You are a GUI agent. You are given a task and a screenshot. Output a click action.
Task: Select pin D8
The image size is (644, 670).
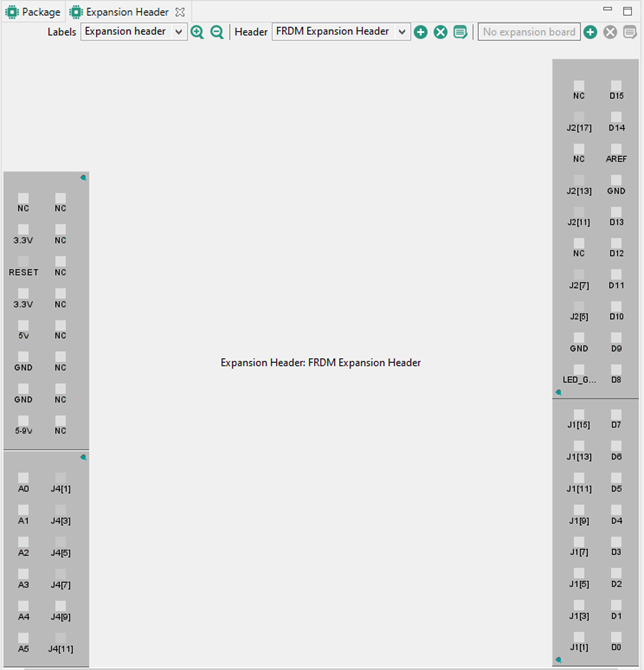click(616, 370)
